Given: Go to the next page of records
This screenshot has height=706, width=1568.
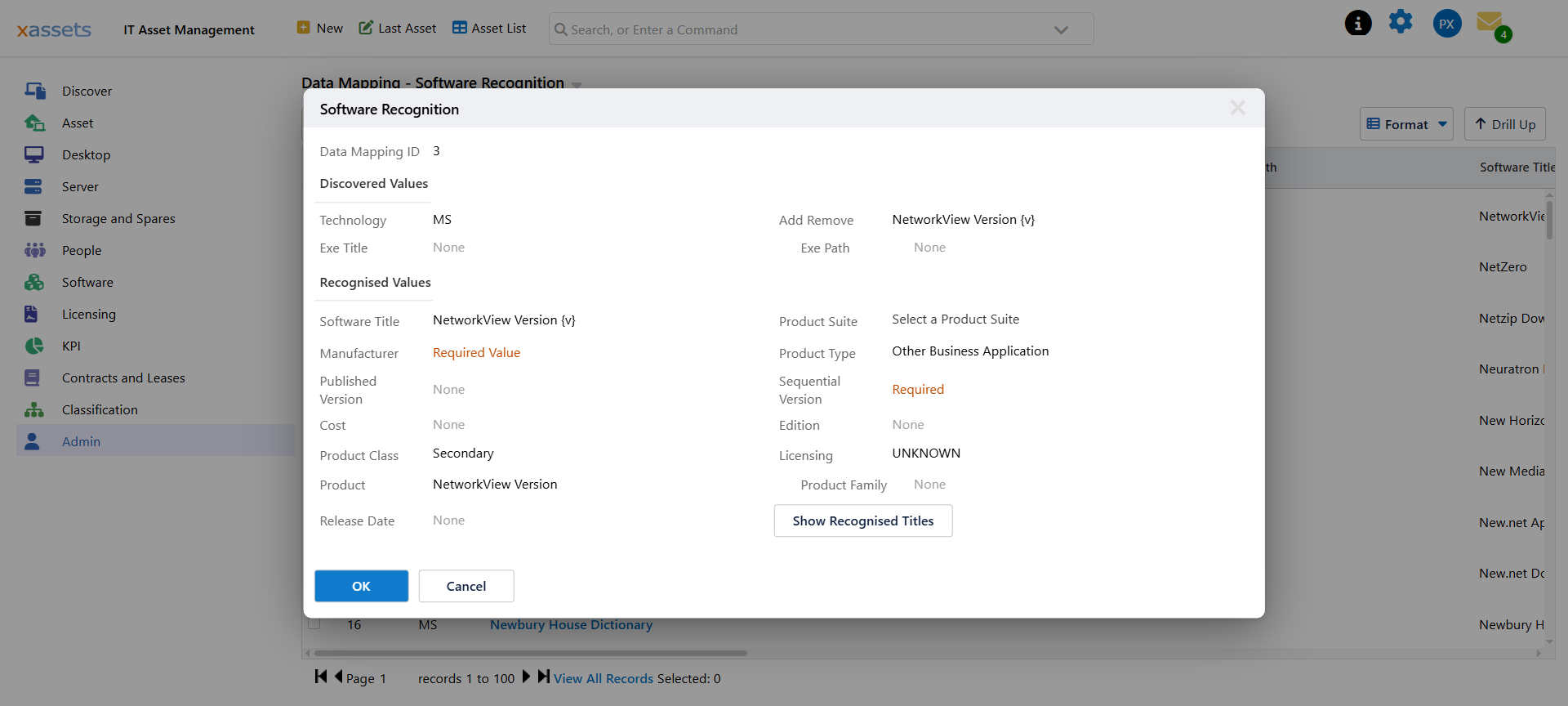Looking at the screenshot, I should 526,677.
